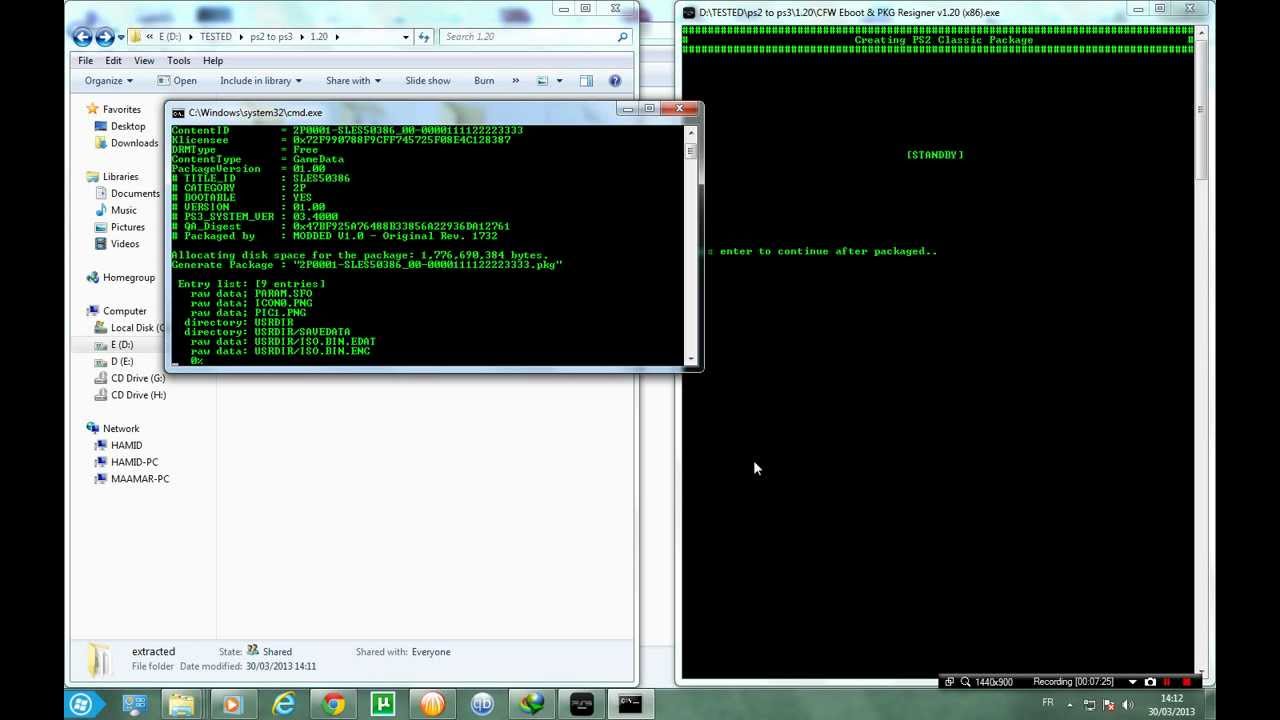Open the Pictures library
The width and height of the screenshot is (1280, 720).
pos(127,228)
